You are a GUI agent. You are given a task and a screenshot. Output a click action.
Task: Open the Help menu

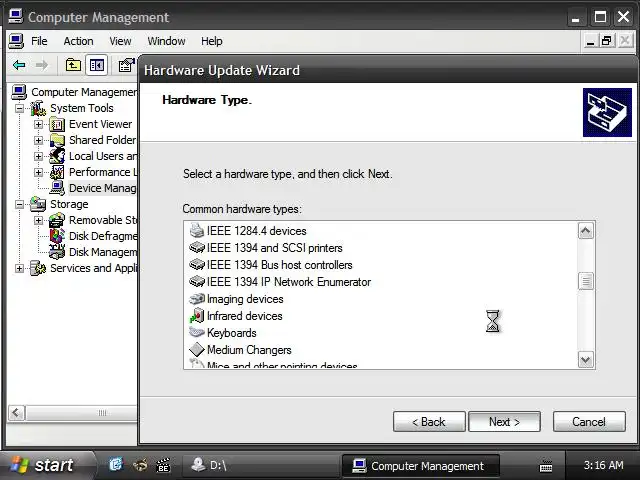coord(211,41)
